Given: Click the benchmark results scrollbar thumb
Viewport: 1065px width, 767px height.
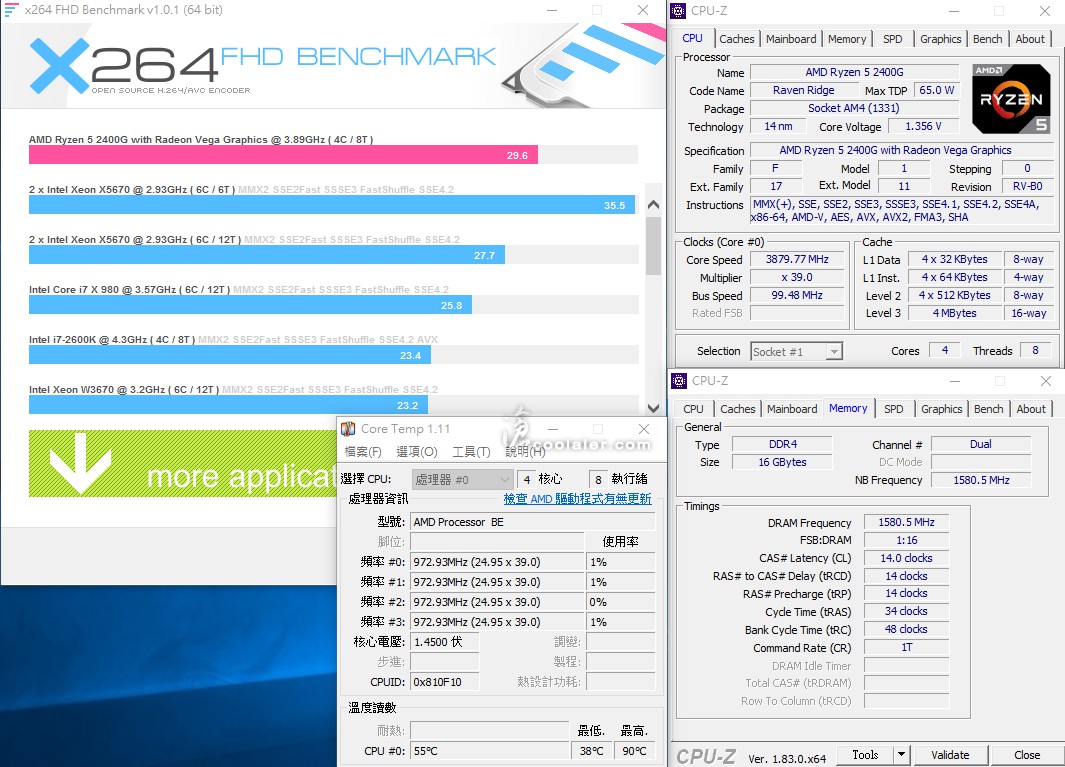Looking at the screenshot, I should pyautogui.click(x=654, y=245).
